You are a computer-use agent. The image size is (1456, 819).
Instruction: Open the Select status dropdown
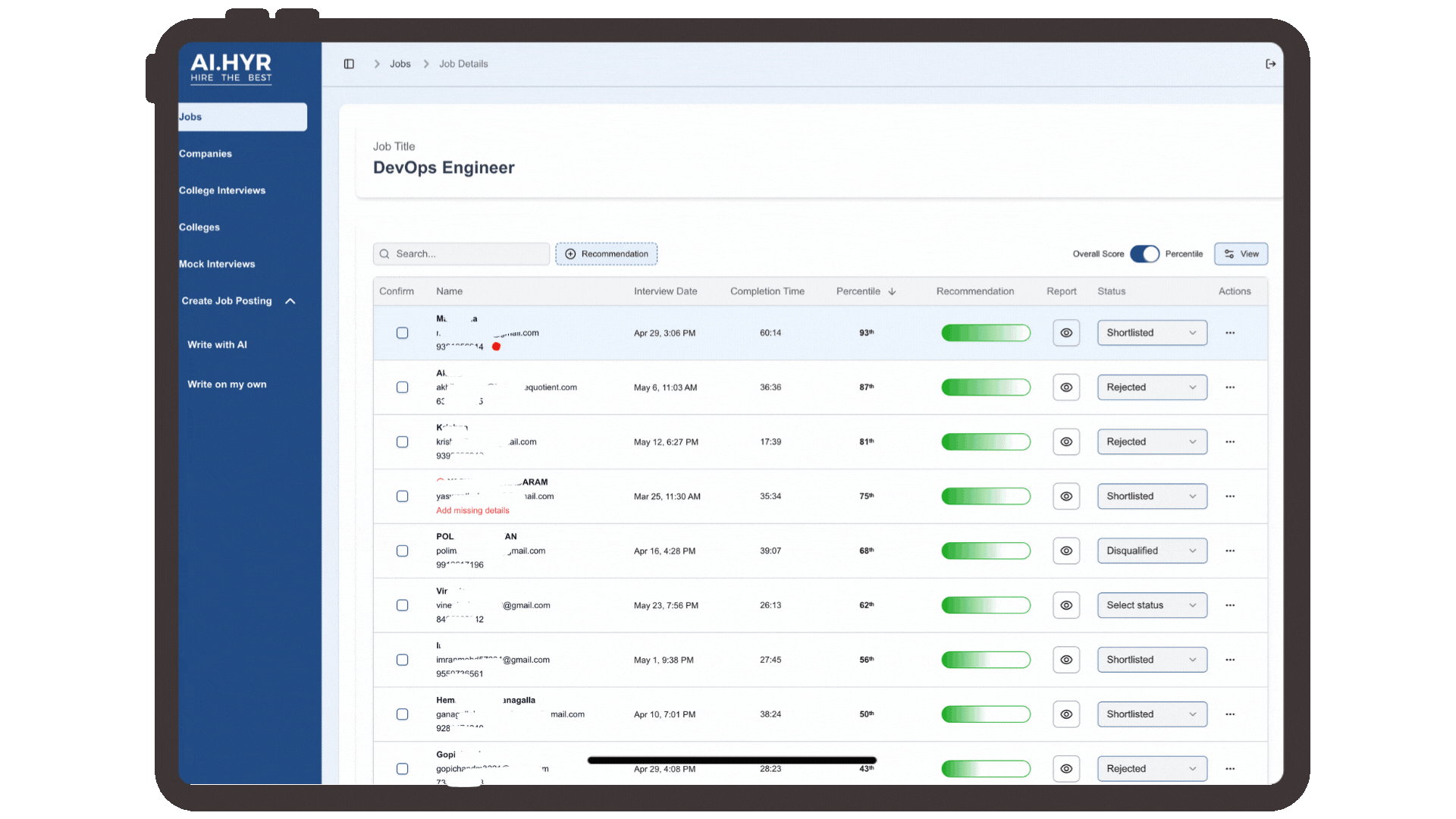[x=1152, y=604]
